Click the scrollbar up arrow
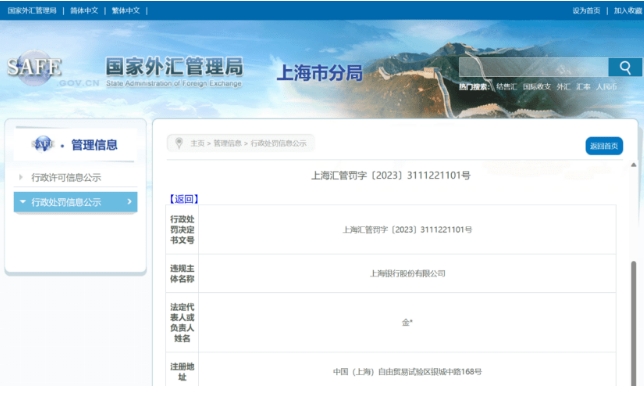 click(633, 165)
